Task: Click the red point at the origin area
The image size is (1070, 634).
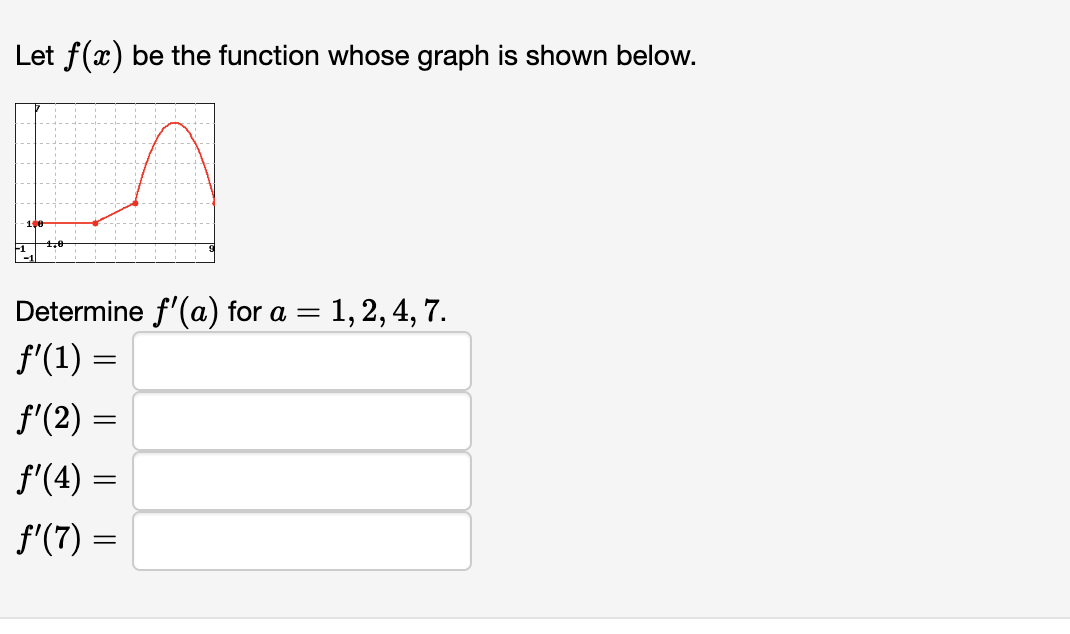Action: (35, 223)
